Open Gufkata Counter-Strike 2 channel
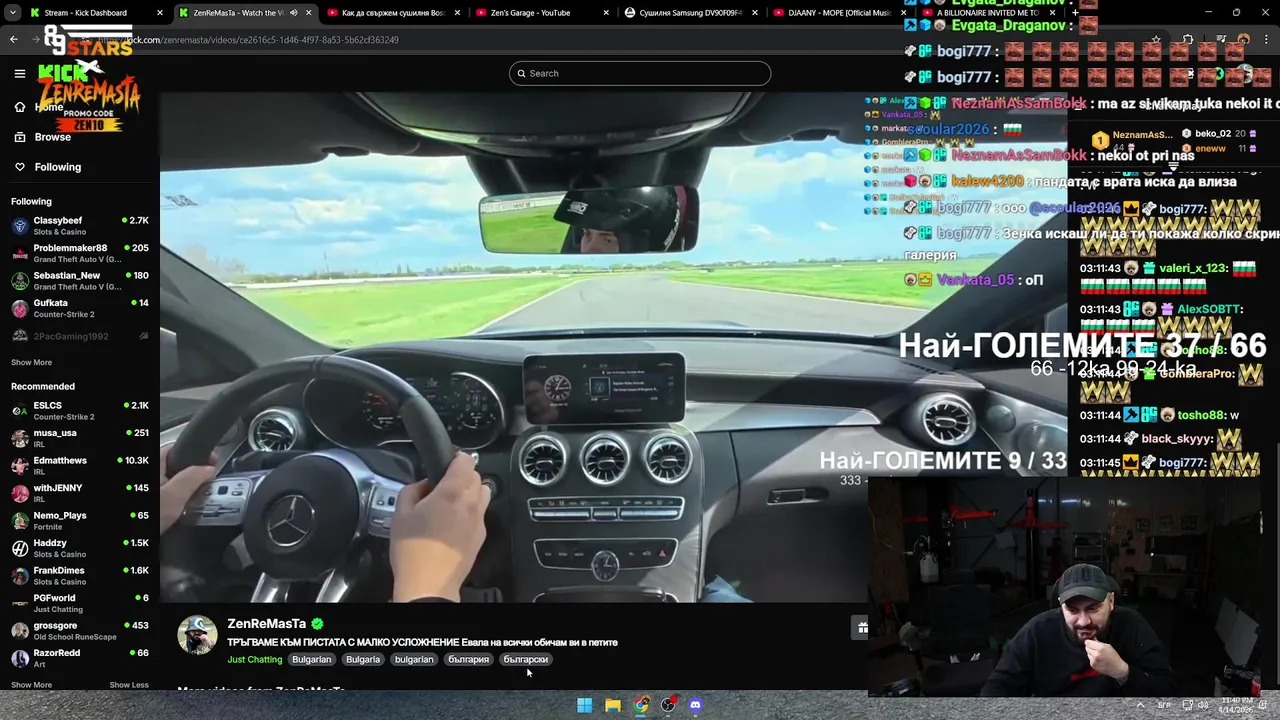The image size is (1280, 720). 80,308
